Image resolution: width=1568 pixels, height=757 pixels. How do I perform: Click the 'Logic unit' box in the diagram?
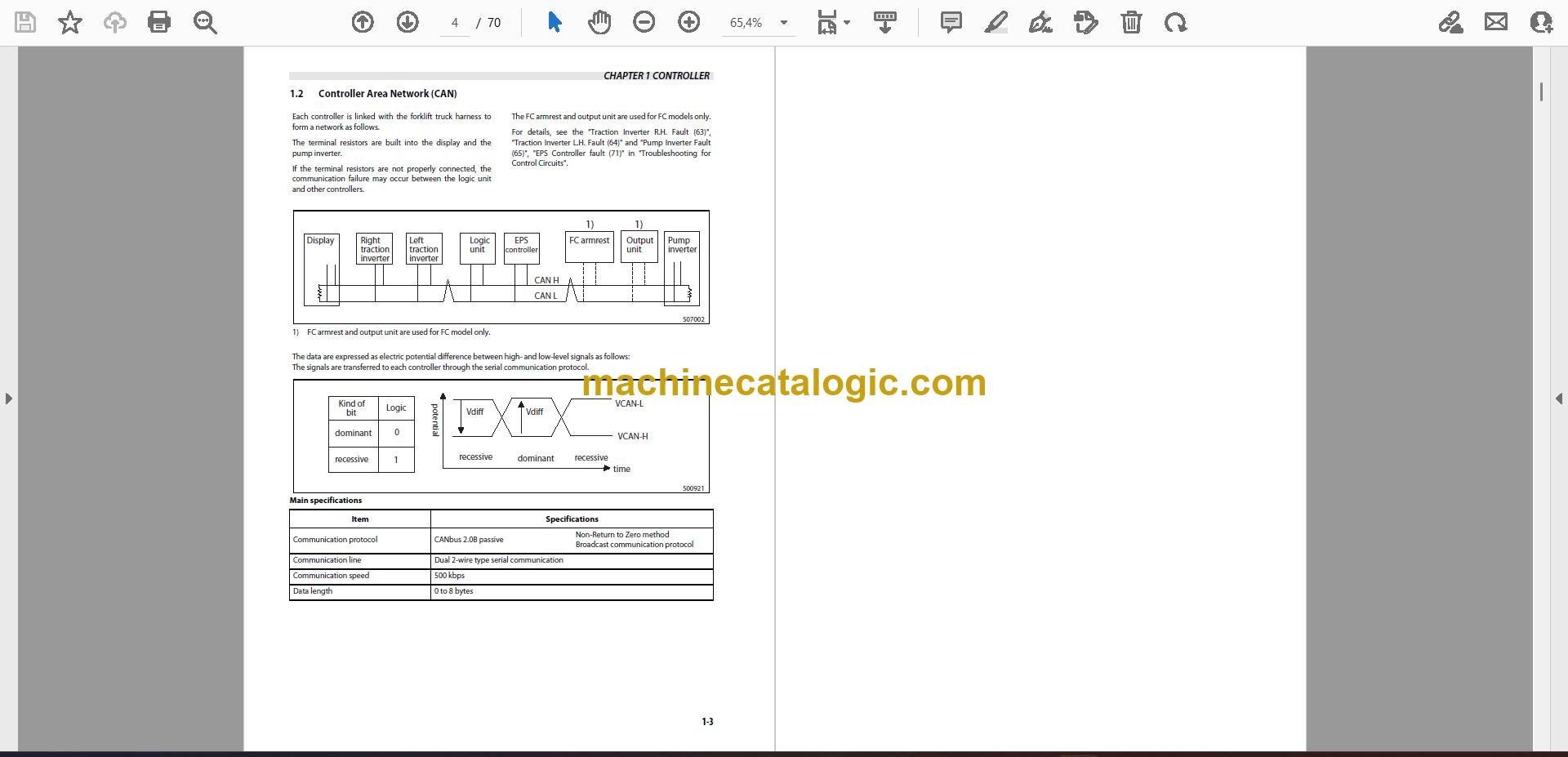(x=478, y=247)
